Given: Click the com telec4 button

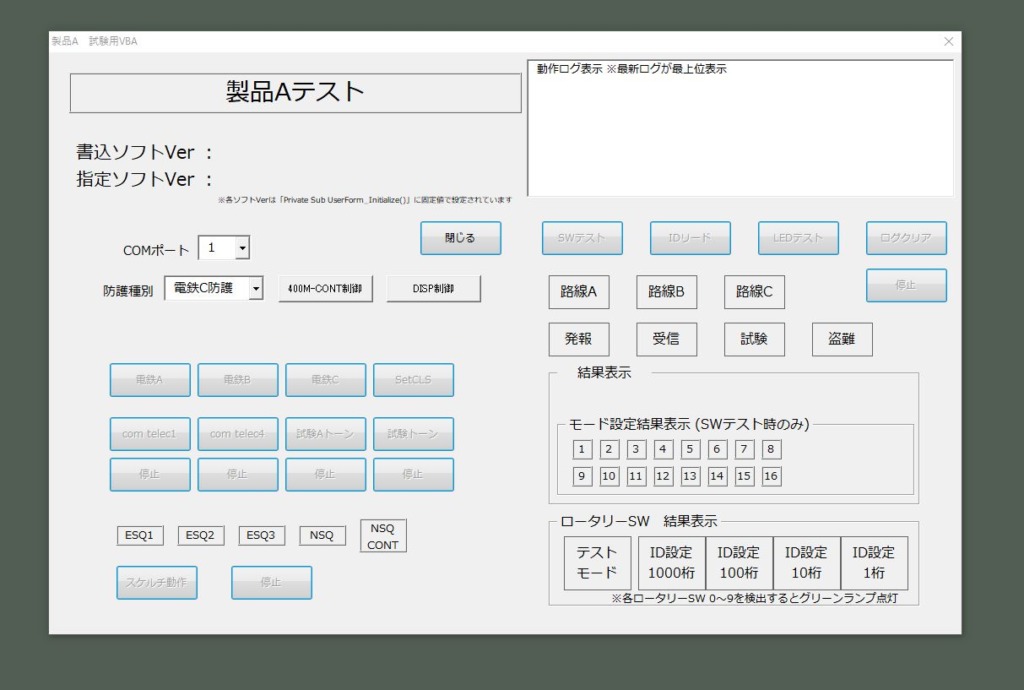Looking at the screenshot, I should [238, 434].
